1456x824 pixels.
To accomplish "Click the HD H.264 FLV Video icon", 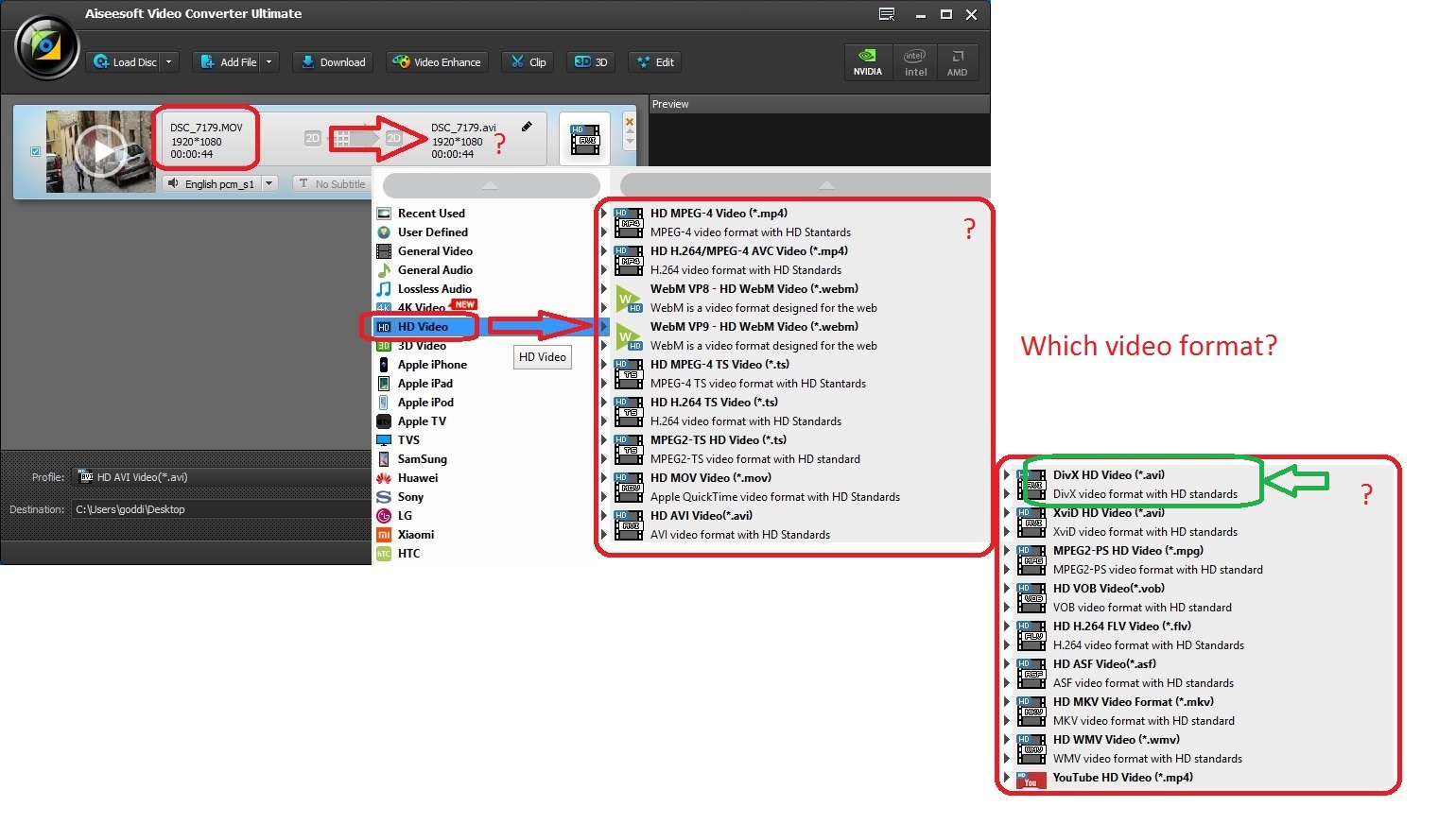I will pos(1031,636).
